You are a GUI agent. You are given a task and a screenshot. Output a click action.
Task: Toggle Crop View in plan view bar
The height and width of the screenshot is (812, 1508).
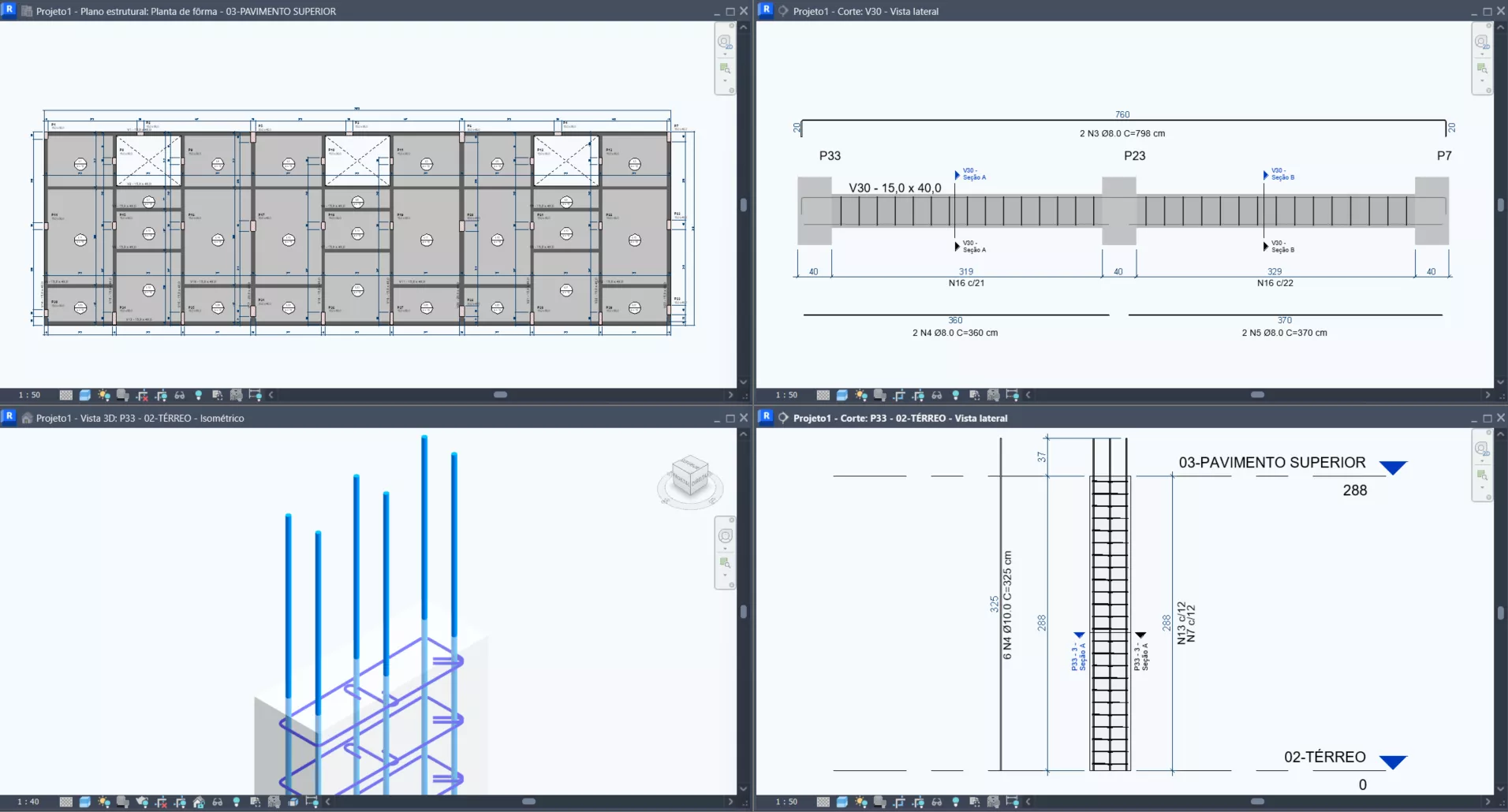142,395
